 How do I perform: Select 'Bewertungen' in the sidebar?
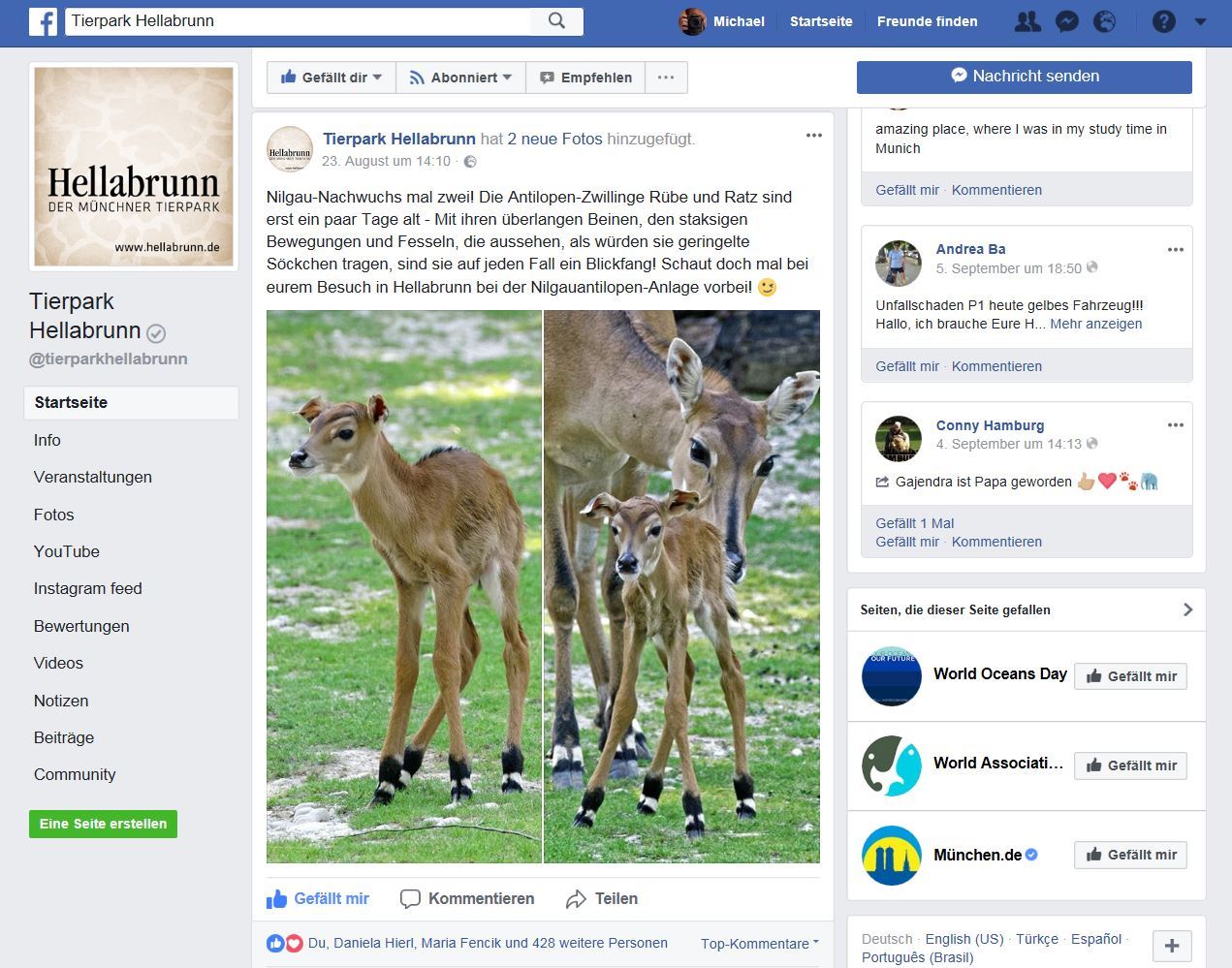(81, 626)
